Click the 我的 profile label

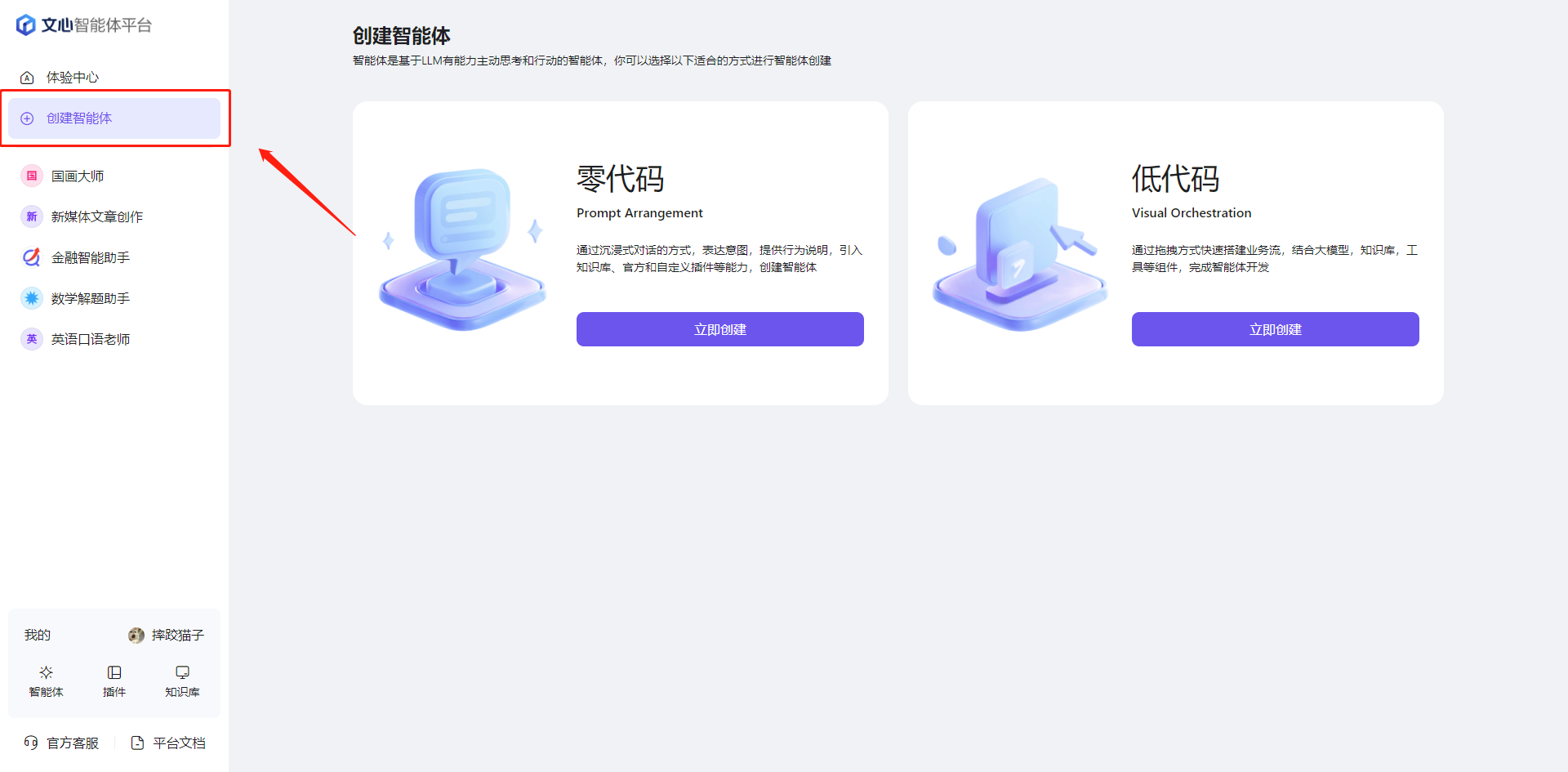pos(37,635)
